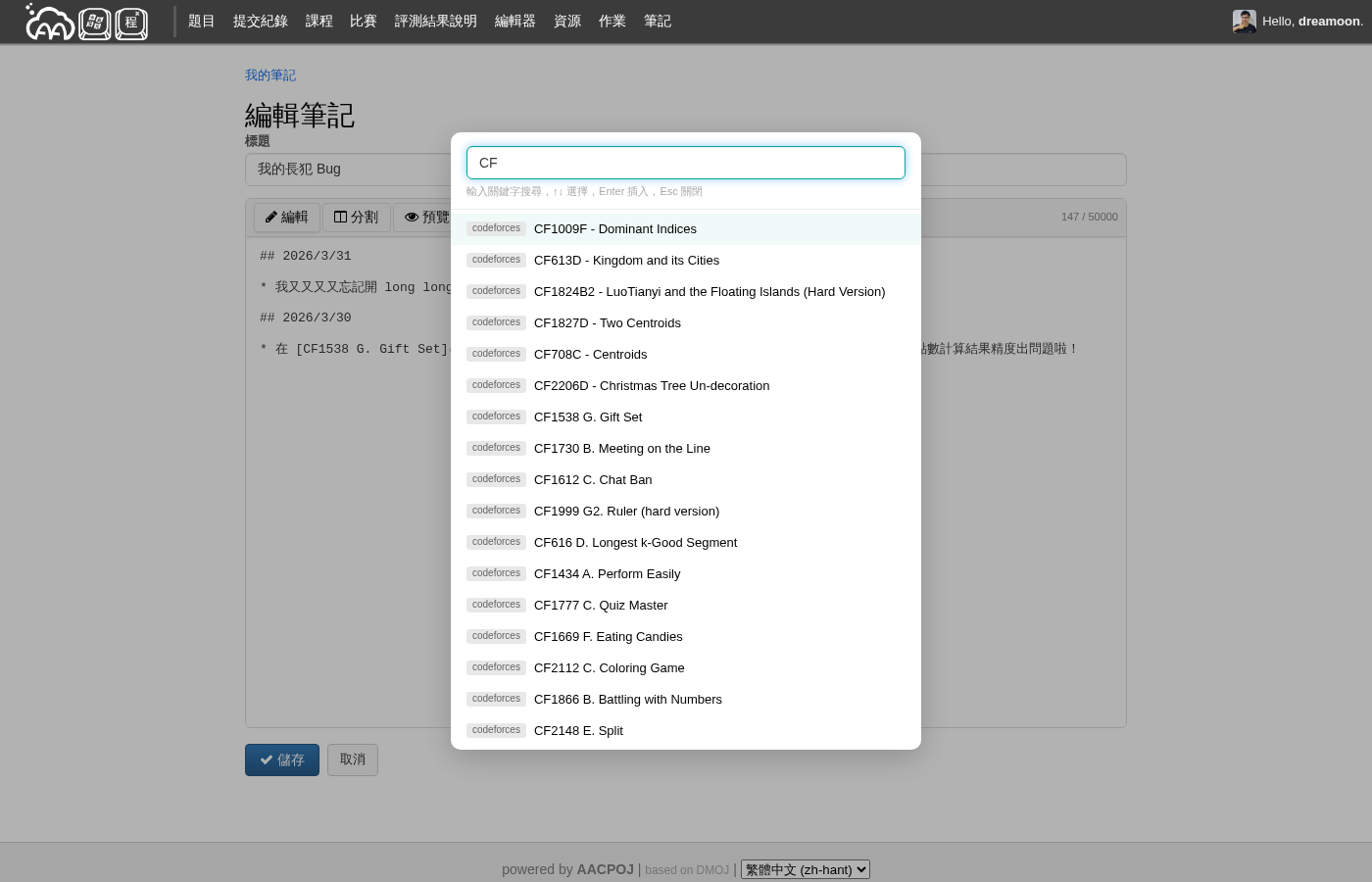Choose CF2148 E. Split from results
Screen dimensions: 1372x882
point(578,731)
